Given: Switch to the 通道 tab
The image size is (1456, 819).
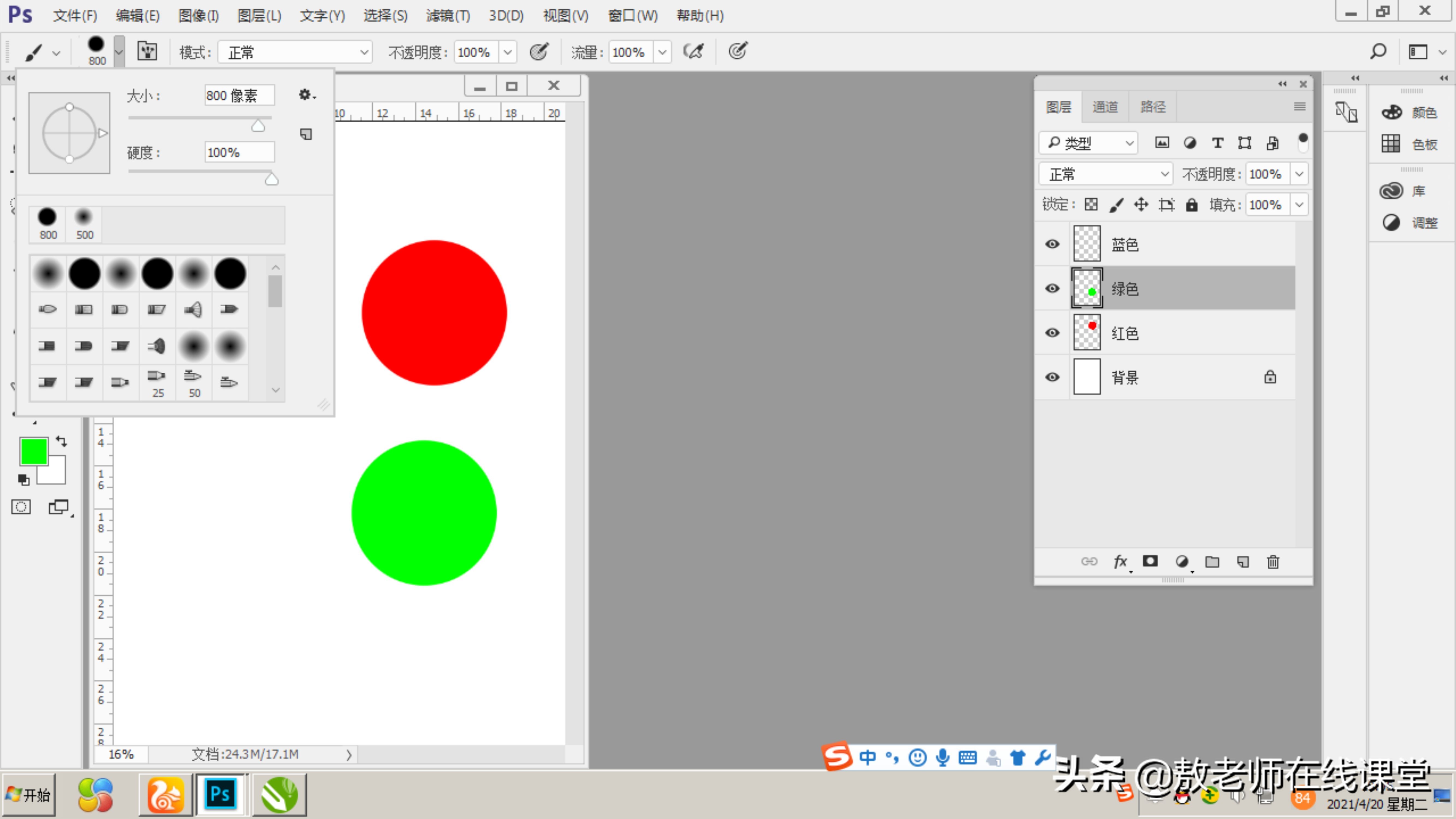Looking at the screenshot, I should point(1104,107).
